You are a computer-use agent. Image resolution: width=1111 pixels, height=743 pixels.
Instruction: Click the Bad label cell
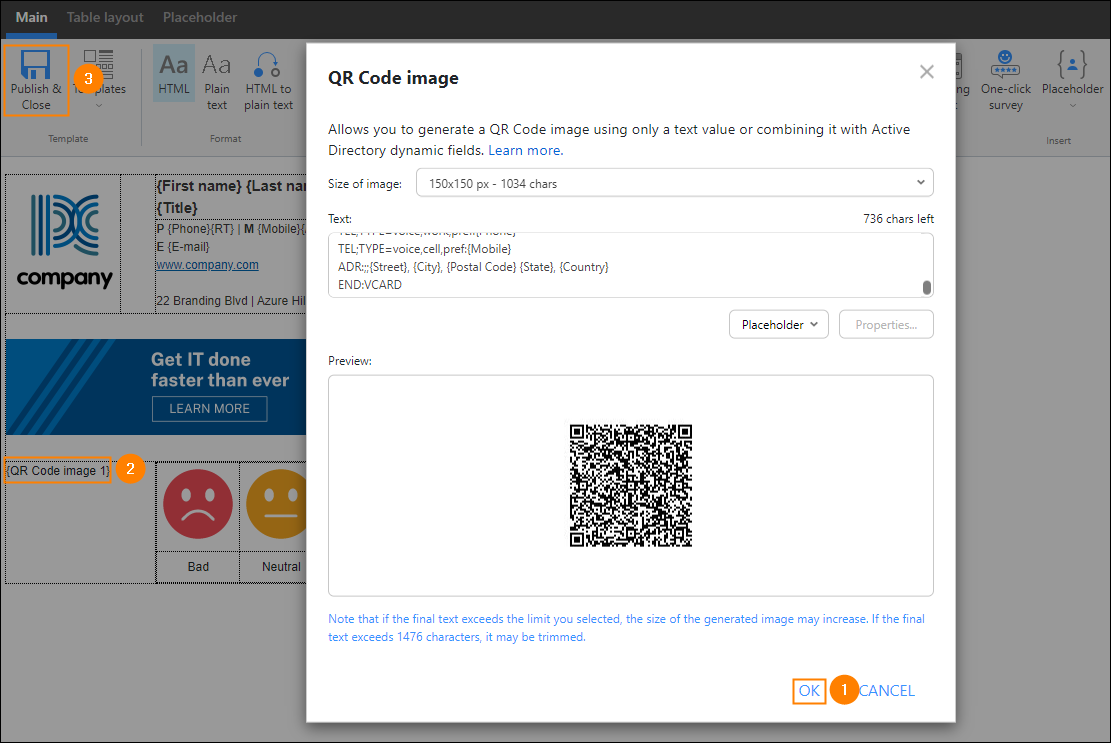point(198,567)
